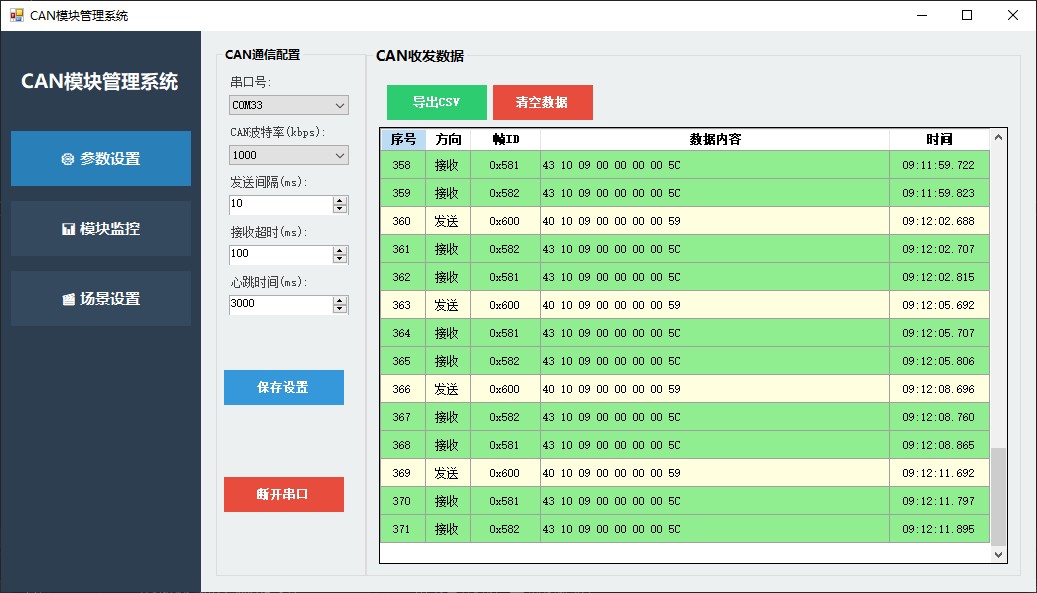Screen dimensions: 1037x593
Task: Open the 场景设置 page
Action: pos(100,298)
